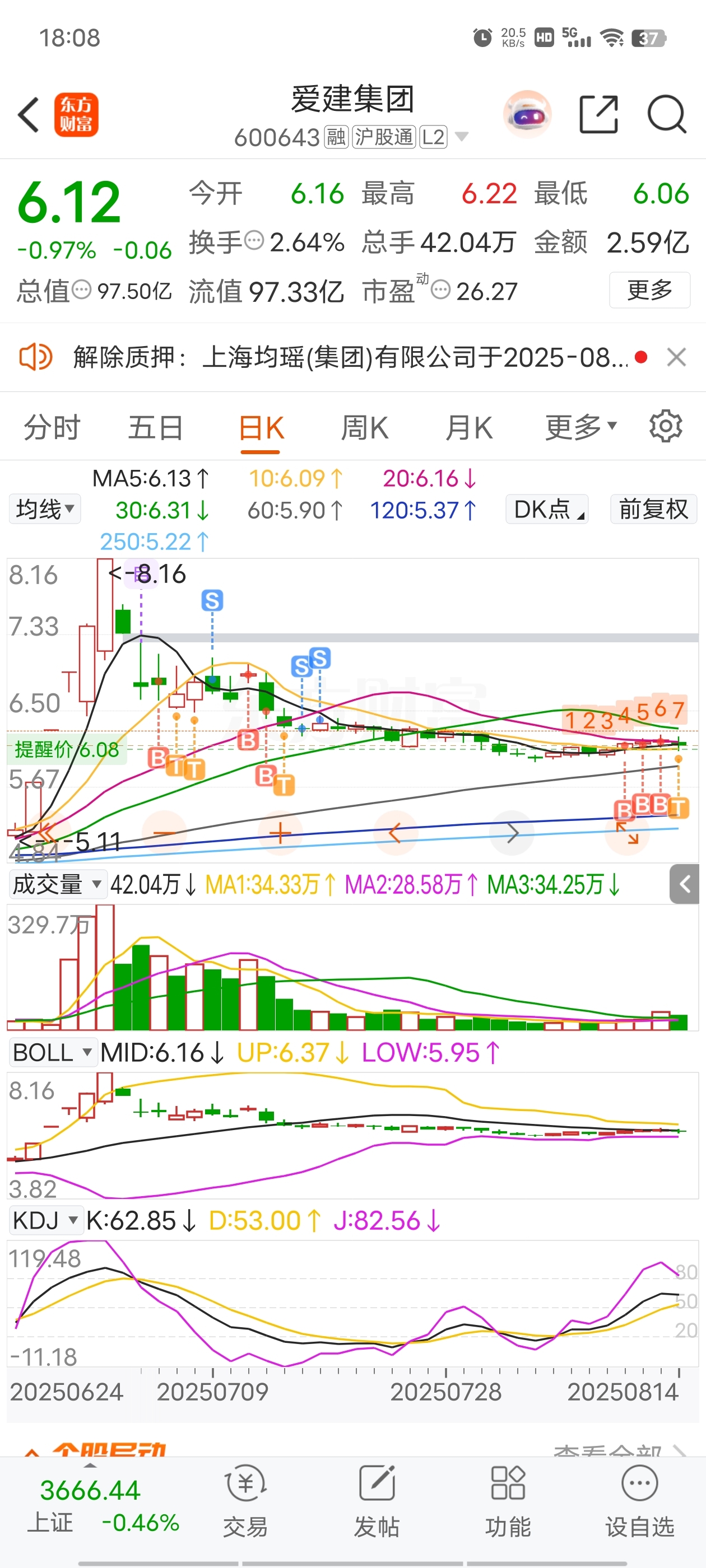Select 日K tab
The width and height of the screenshot is (706, 1568).
click(261, 427)
